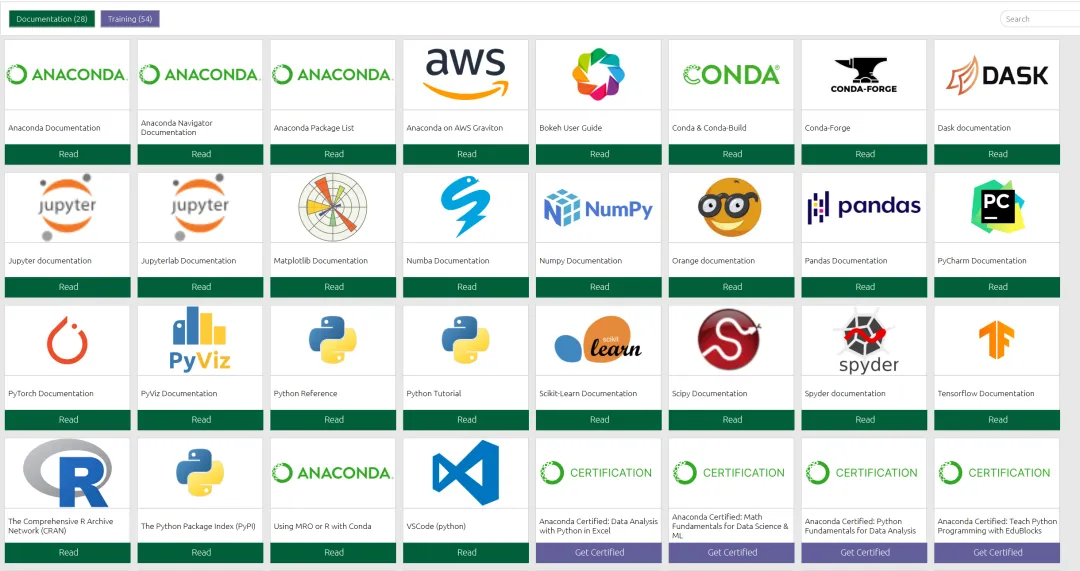This screenshot has height=571, width=1080.
Task: Click the Conda-Forge anvil logo
Action: point(864,74)
